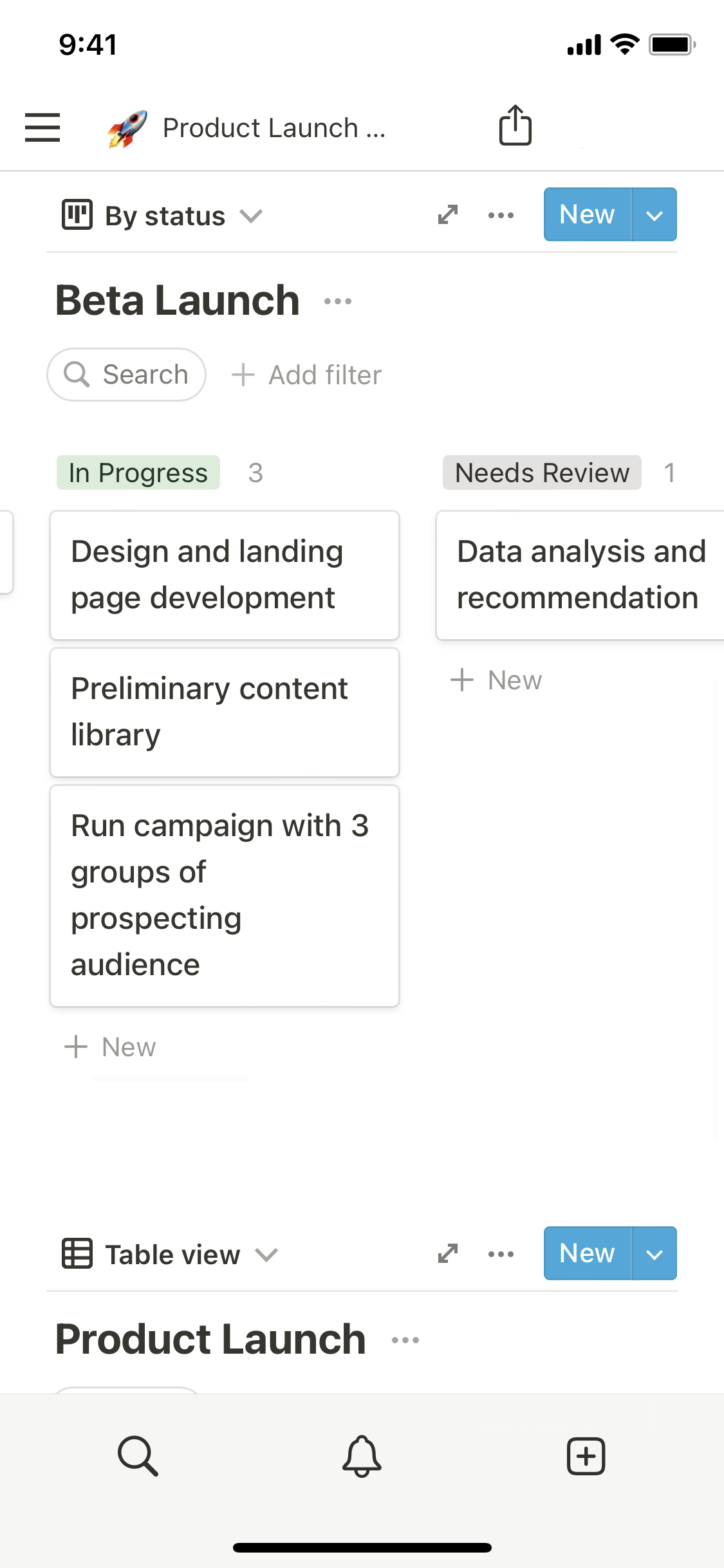This screenshot has width=724, height=1568.
Task: Expand the dropdown arrow beside table New button
Action: (x=654, y=1254)
